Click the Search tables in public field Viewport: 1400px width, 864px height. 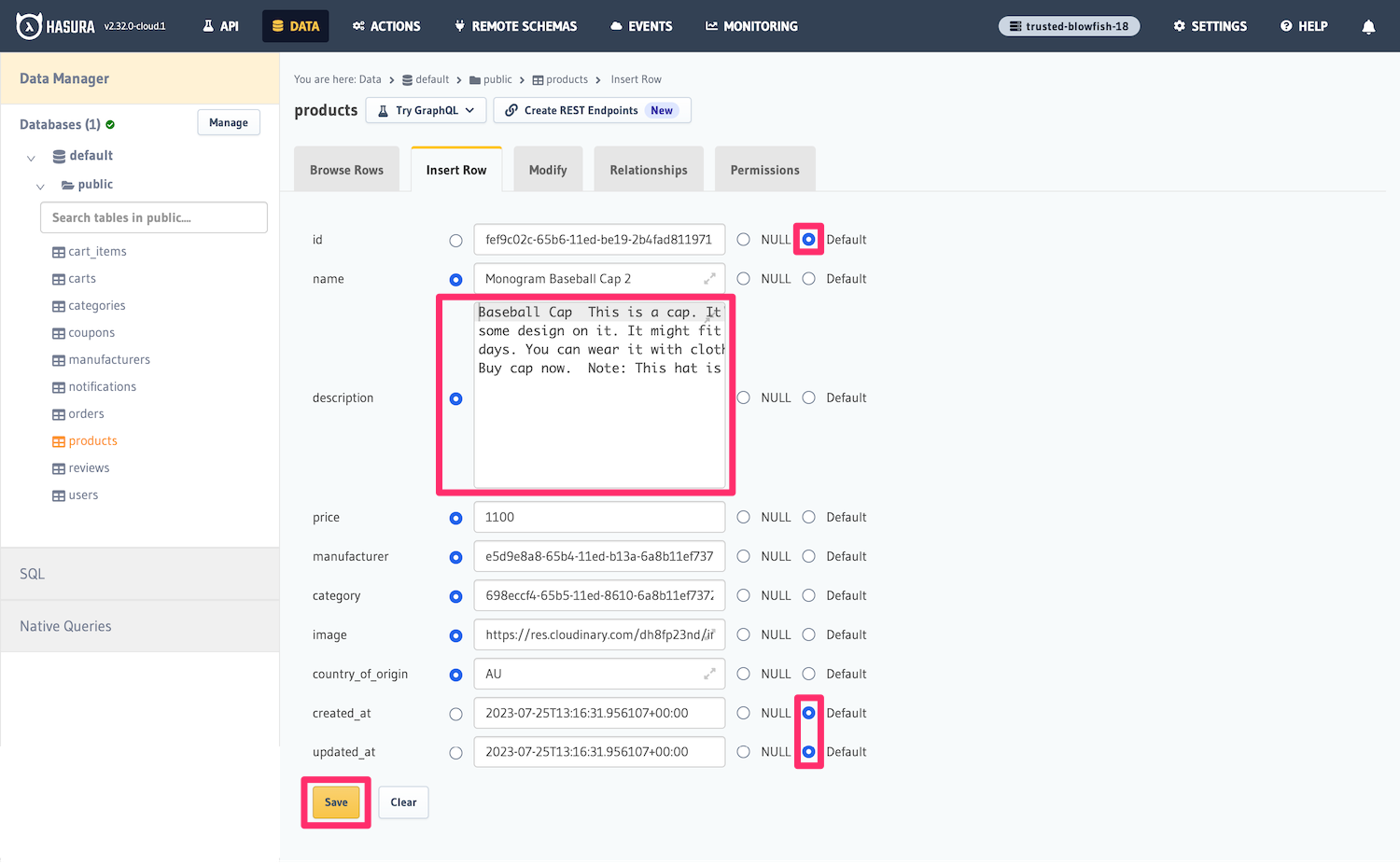pyautogui.click(x=154, y=217)
